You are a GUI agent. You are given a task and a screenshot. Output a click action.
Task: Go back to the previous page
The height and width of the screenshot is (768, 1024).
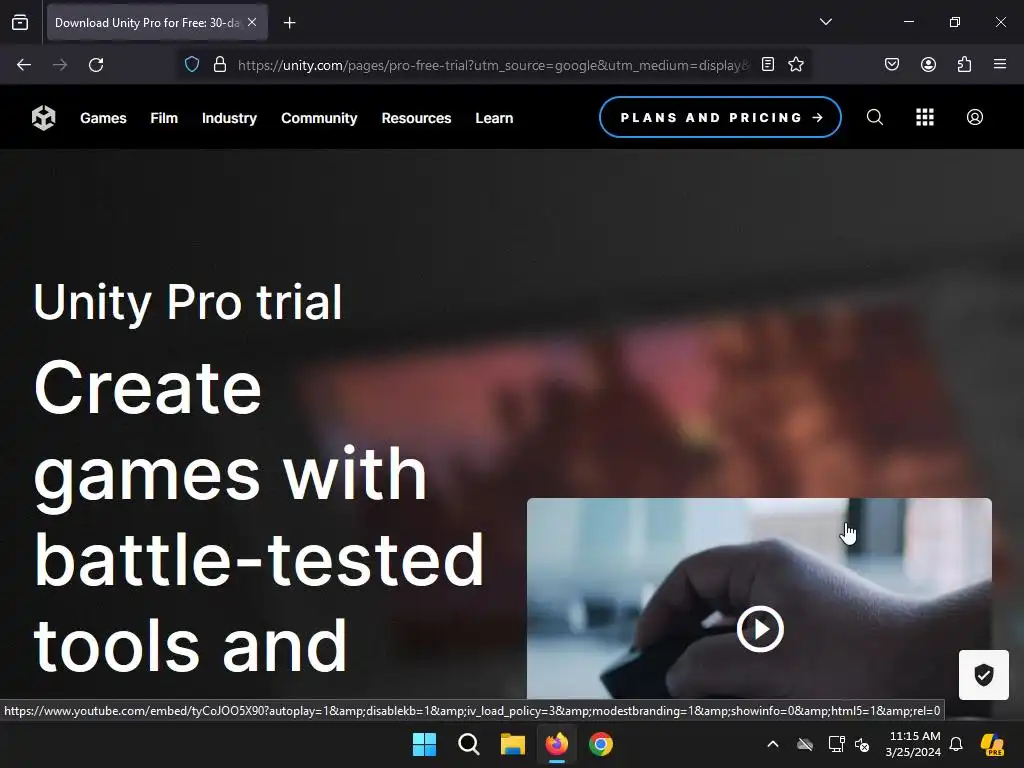pyautogui.click(x=24, y=65)
